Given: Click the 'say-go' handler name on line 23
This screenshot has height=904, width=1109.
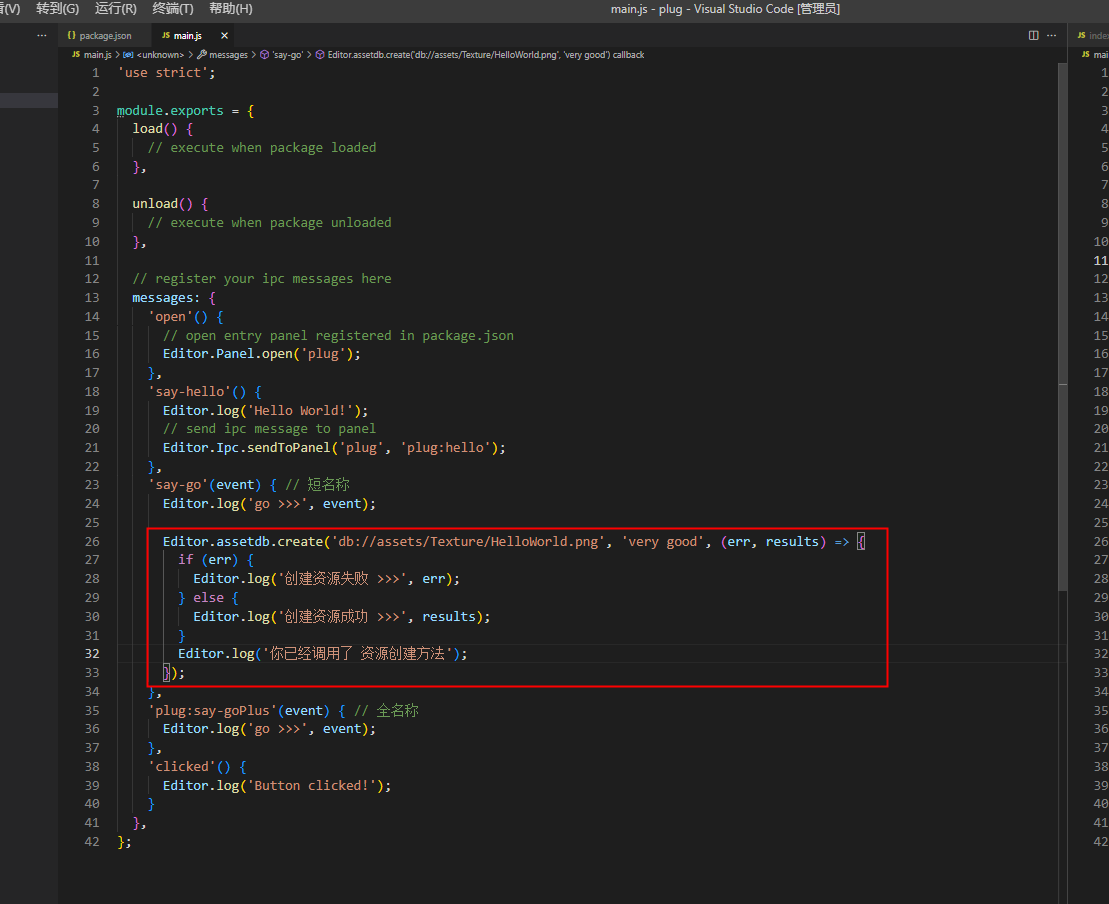Looking at the screenshot, I should [178, 485].
